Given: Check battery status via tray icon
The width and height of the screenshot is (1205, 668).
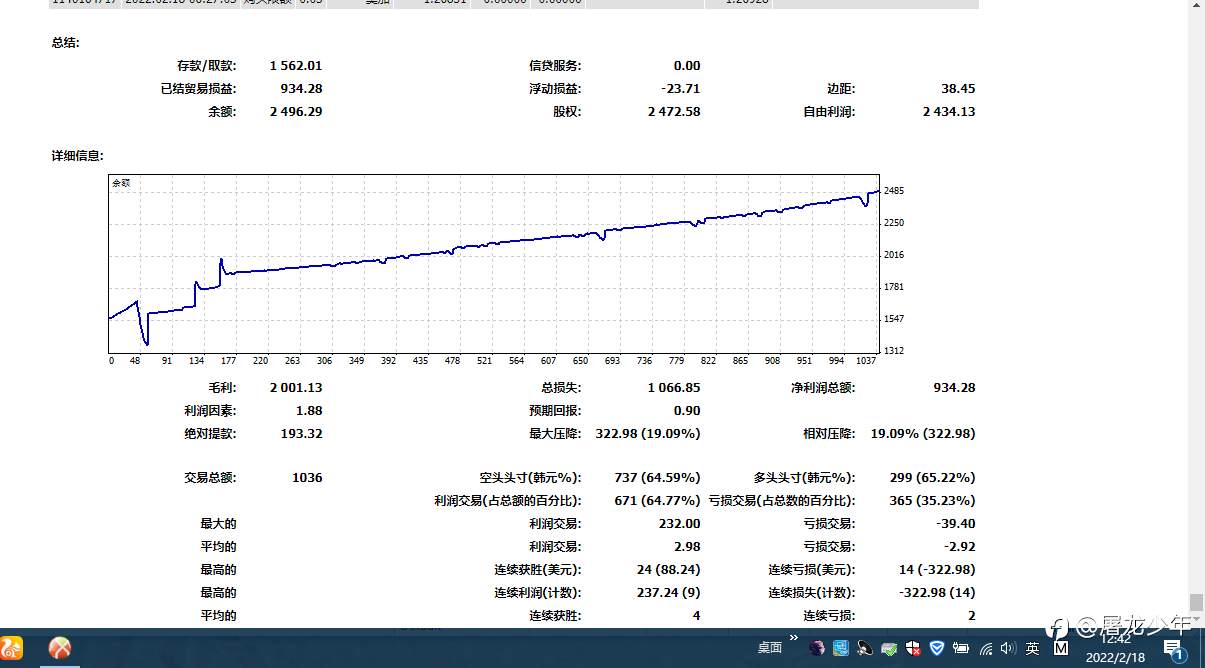Looking at the screenshot, I should coord(961,649).
